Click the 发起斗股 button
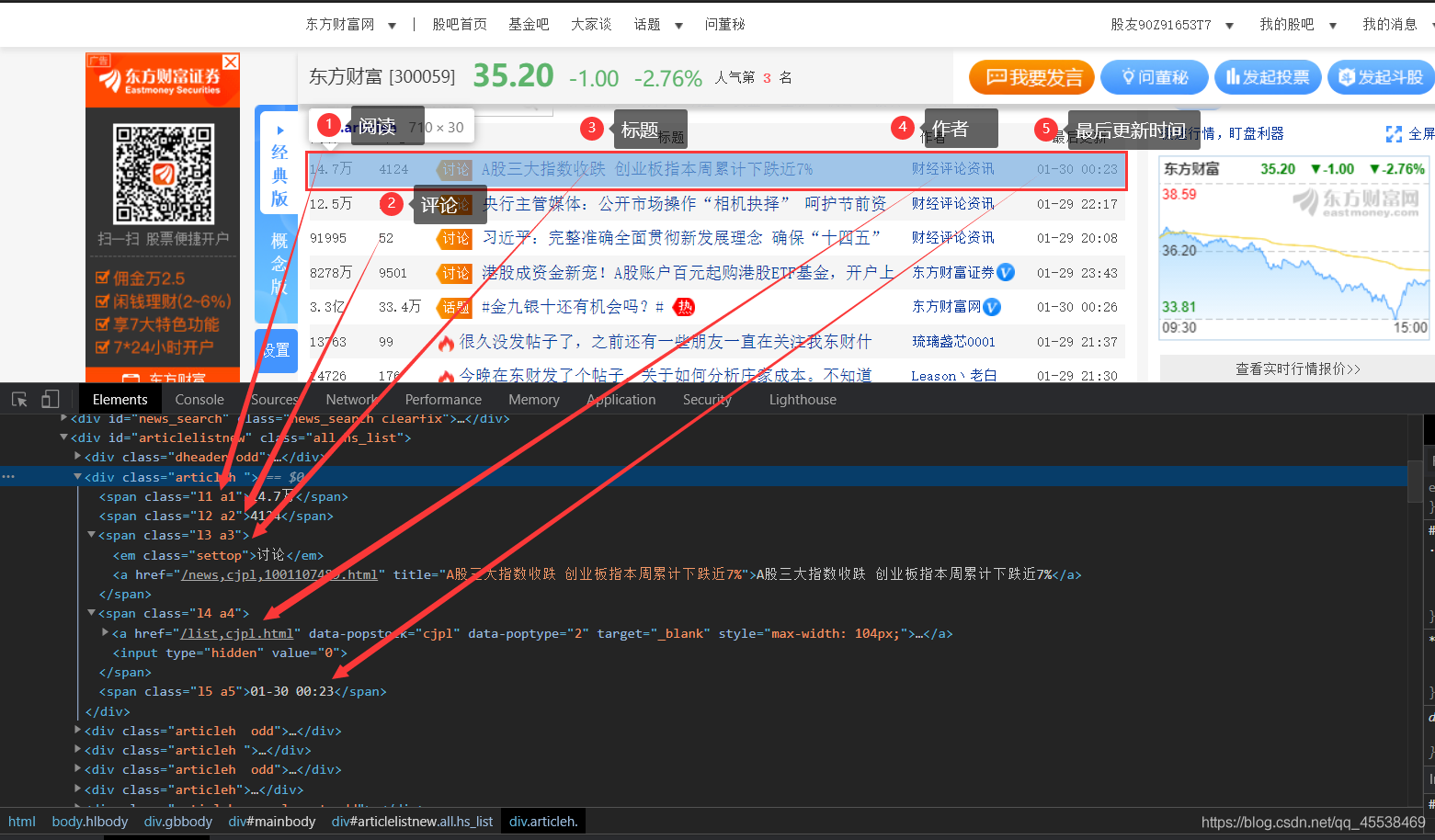The image size is (1435, 840). (1382, 78)
